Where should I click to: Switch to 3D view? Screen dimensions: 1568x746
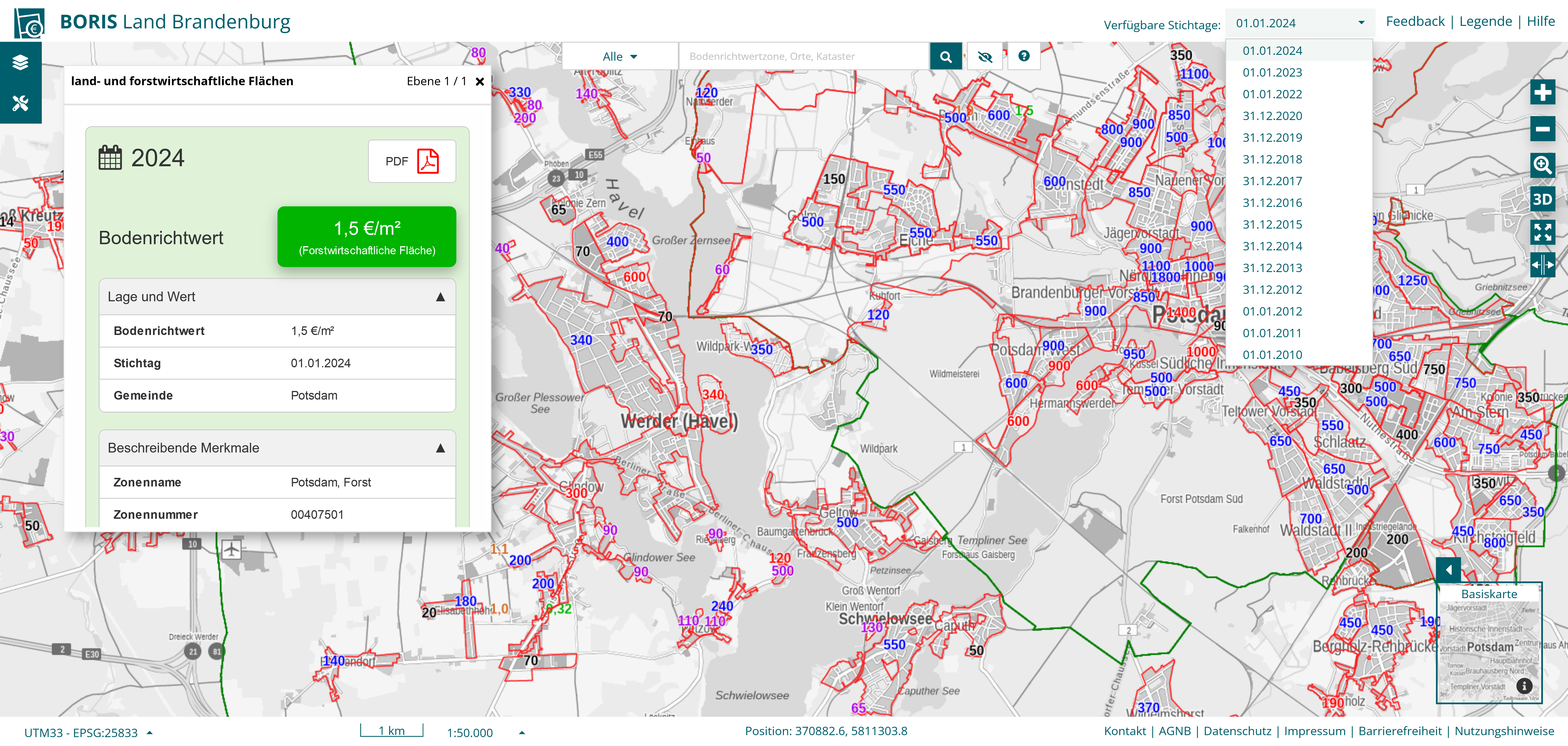1542,199
